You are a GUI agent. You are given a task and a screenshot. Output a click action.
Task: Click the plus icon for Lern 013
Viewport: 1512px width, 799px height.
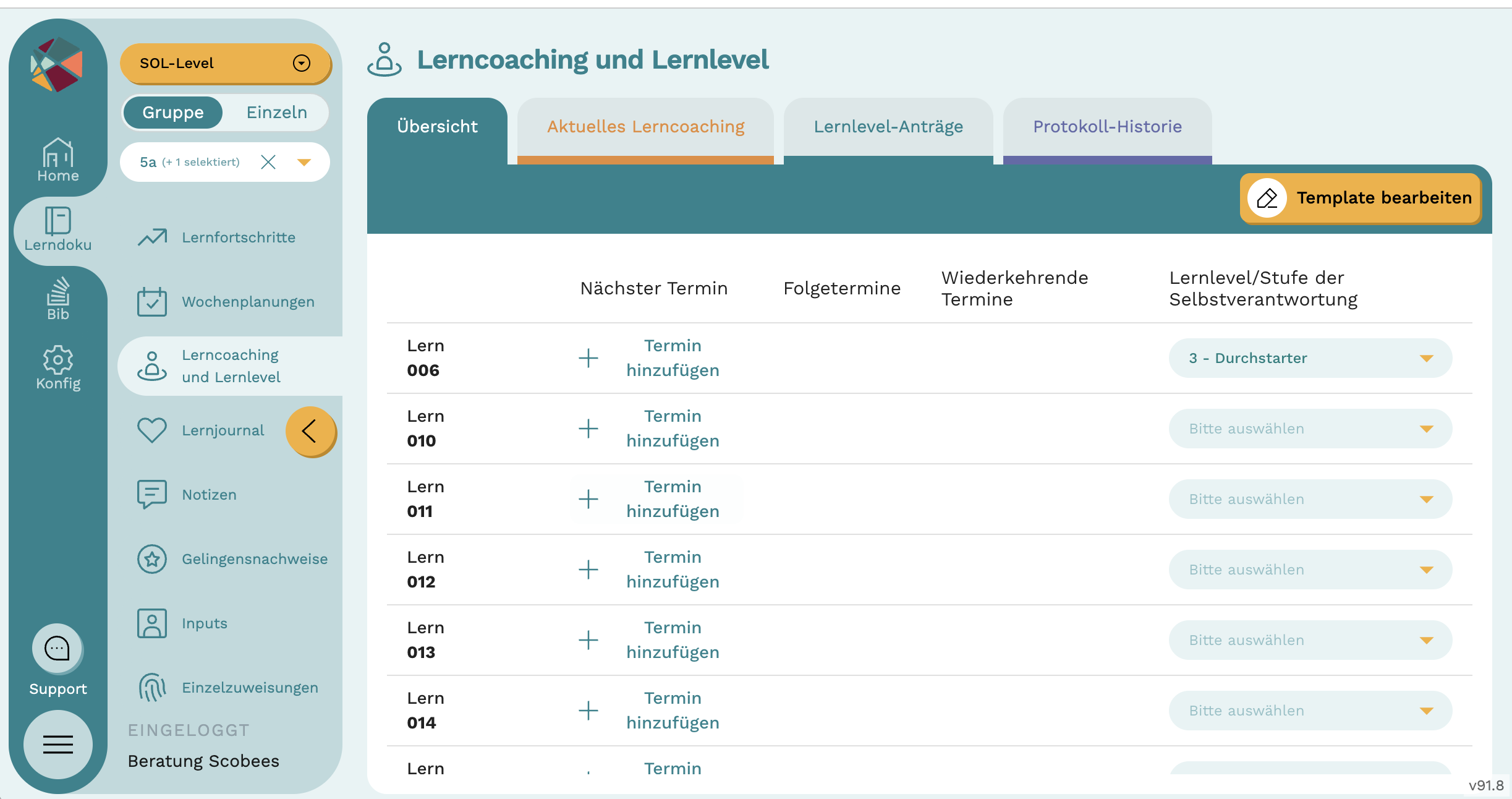pyautogui.click(x=588, y=640)
